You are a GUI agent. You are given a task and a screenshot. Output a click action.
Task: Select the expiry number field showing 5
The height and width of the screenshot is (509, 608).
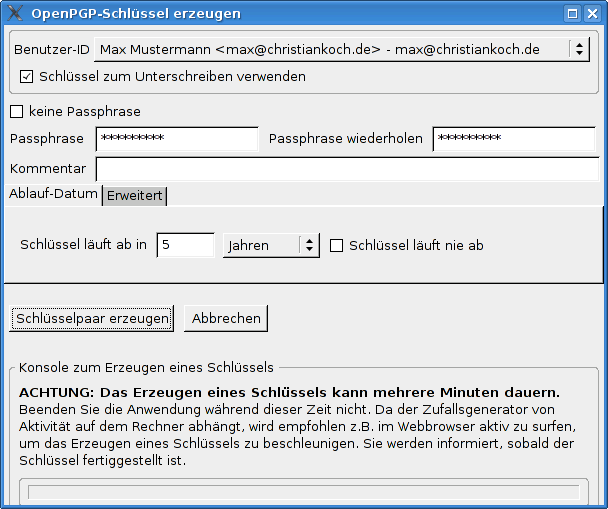185,245
